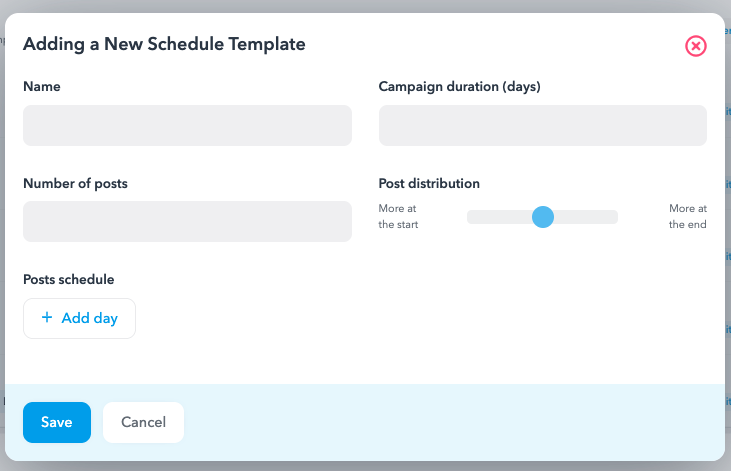Cancel adding the schedule template
Screen dimensions: 731x471
point(144,423)
